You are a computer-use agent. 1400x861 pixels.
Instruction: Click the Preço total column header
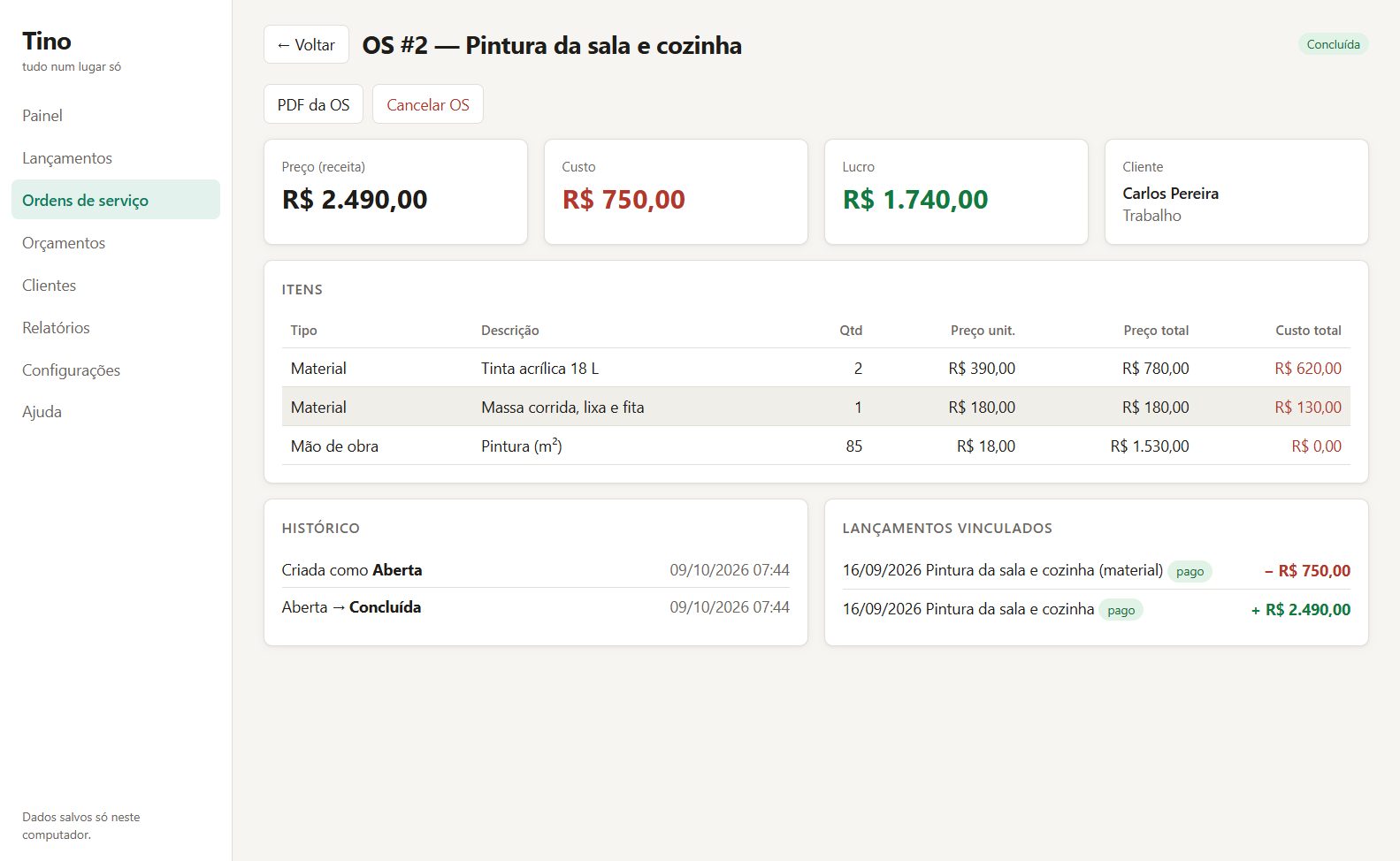click(1156, 331)
